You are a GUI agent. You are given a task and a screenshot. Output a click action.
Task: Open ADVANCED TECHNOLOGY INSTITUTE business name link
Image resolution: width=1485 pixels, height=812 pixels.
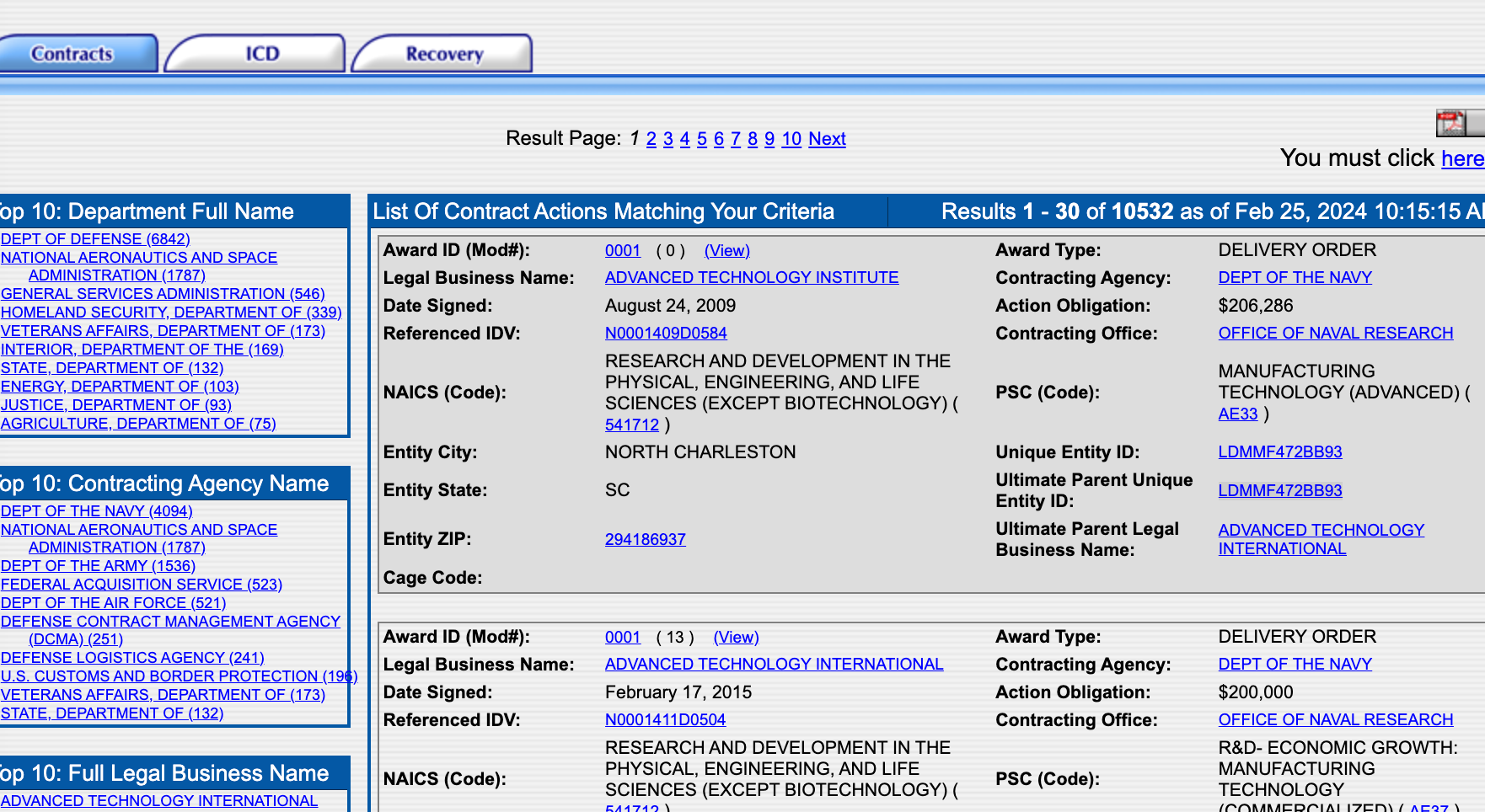click(x=752, y=278)
